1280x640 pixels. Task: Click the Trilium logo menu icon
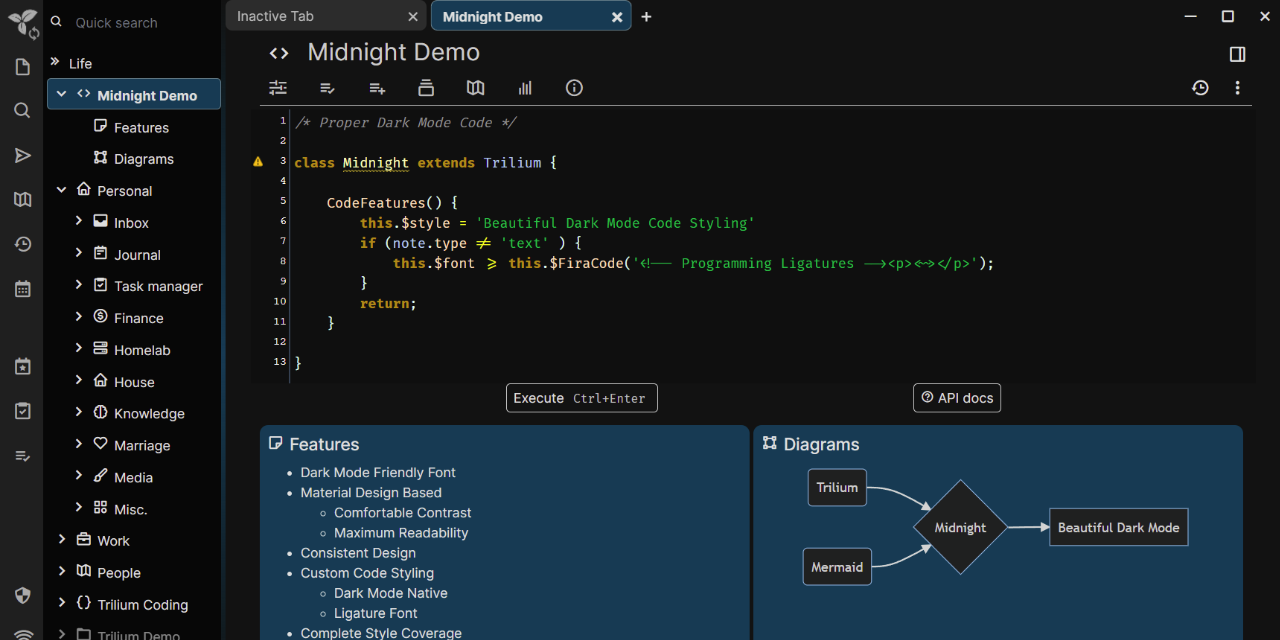22,22
